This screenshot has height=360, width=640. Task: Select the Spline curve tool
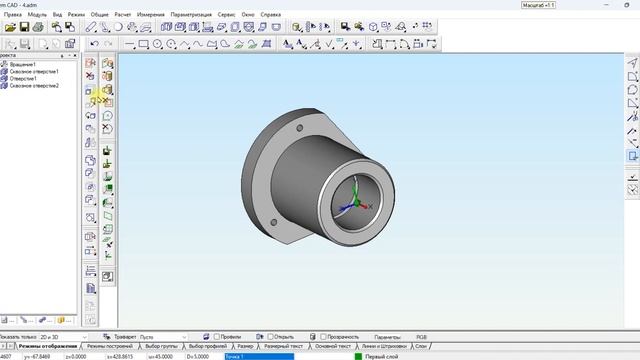click(x=198, y=44)
